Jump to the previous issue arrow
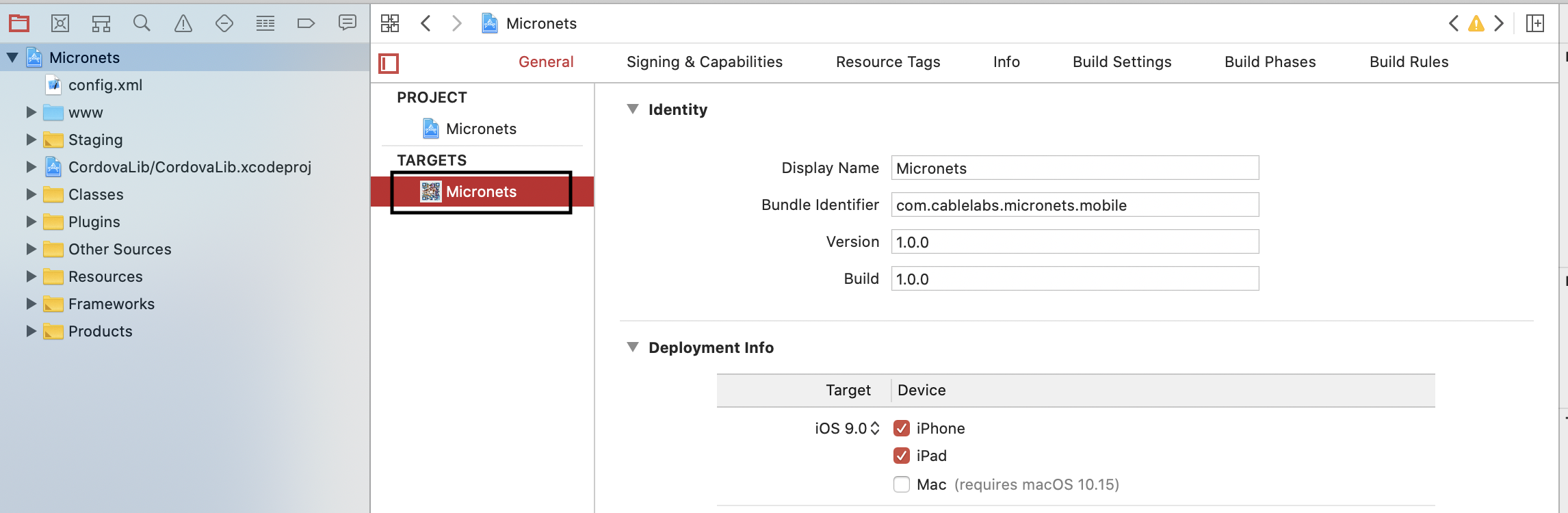 click(1454, 23)
